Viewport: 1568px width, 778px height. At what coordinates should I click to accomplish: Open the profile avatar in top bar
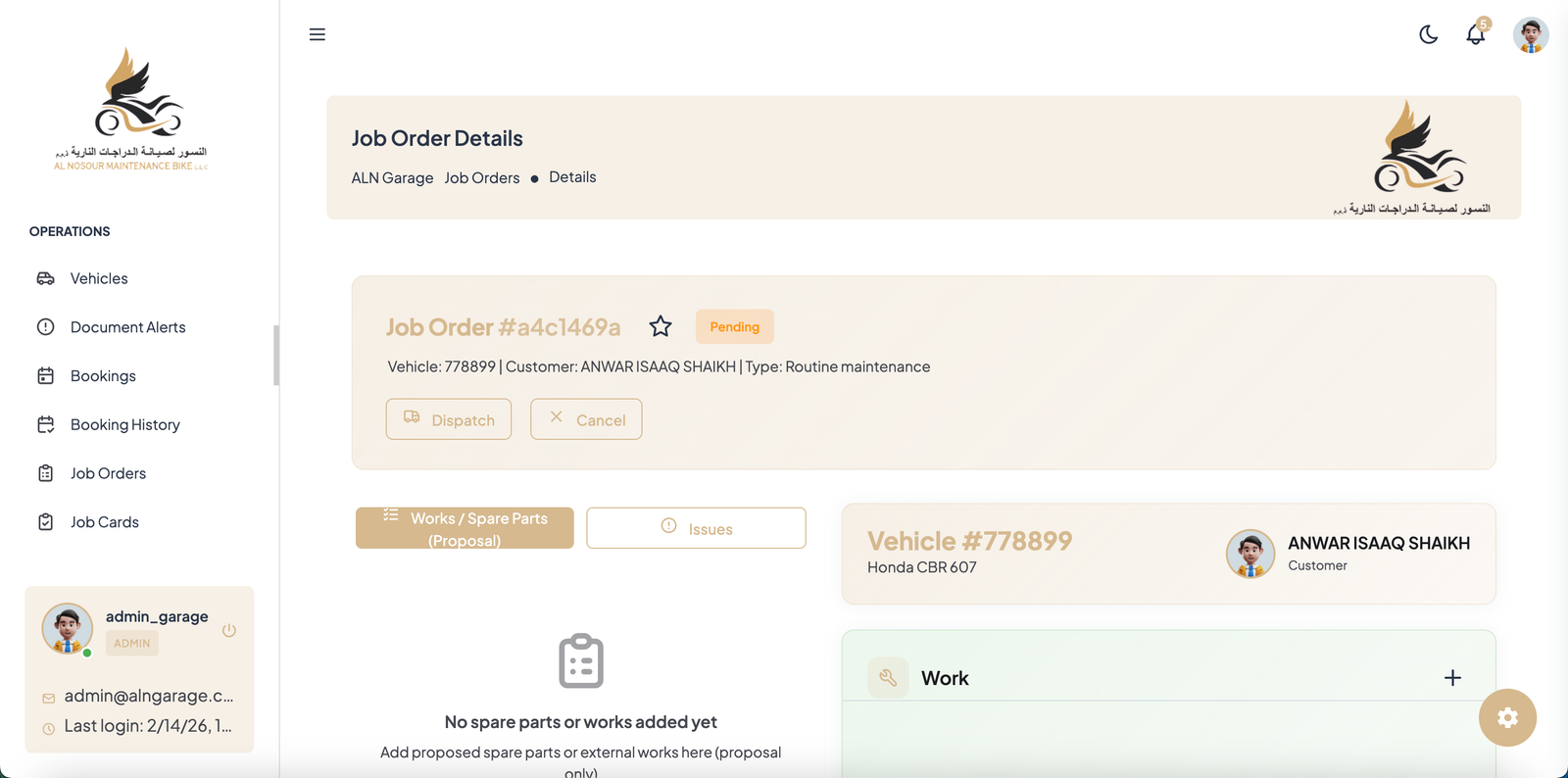click(x=1530, y=34)
